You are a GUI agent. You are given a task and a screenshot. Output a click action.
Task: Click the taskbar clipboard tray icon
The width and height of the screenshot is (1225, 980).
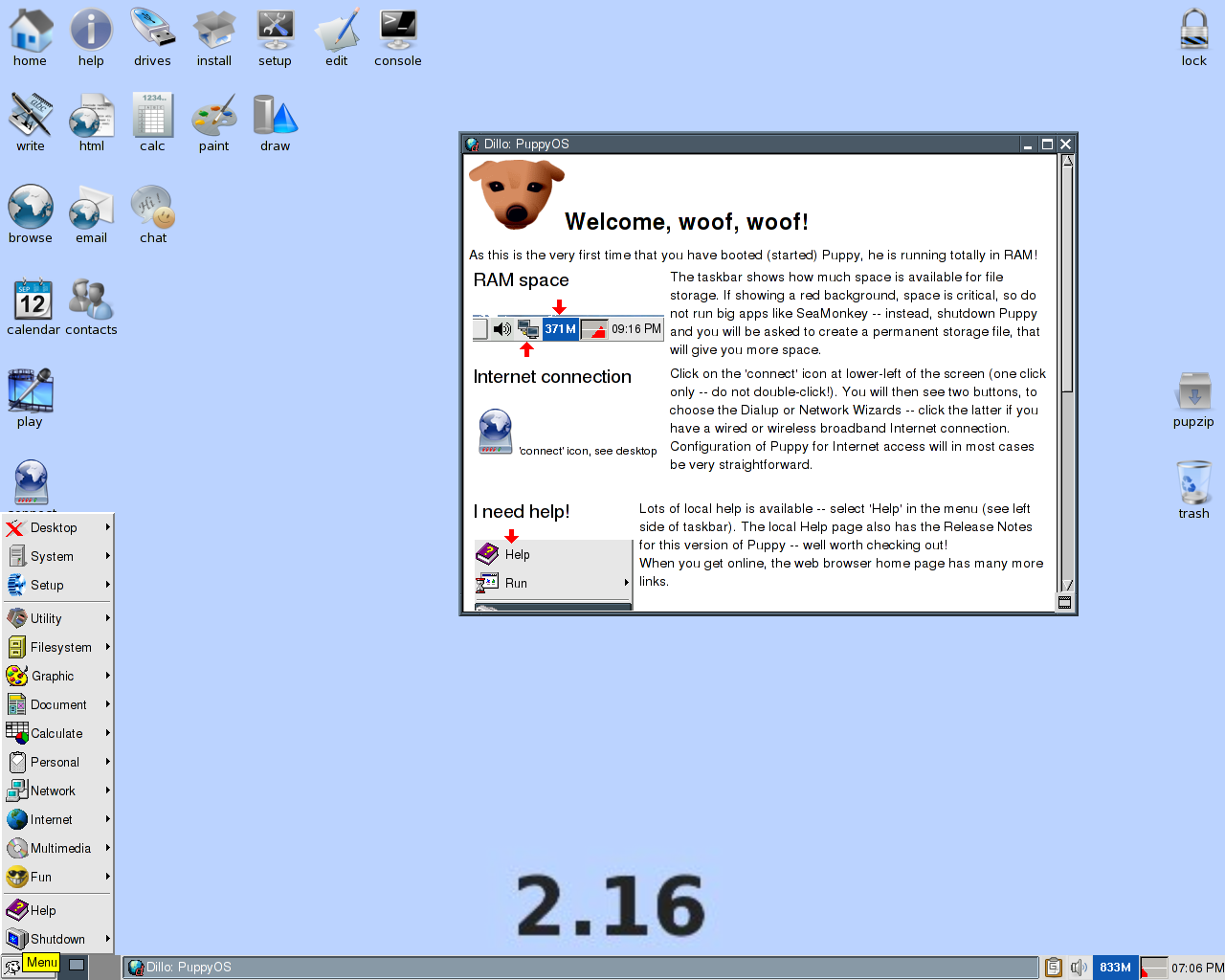point(1054,968)
